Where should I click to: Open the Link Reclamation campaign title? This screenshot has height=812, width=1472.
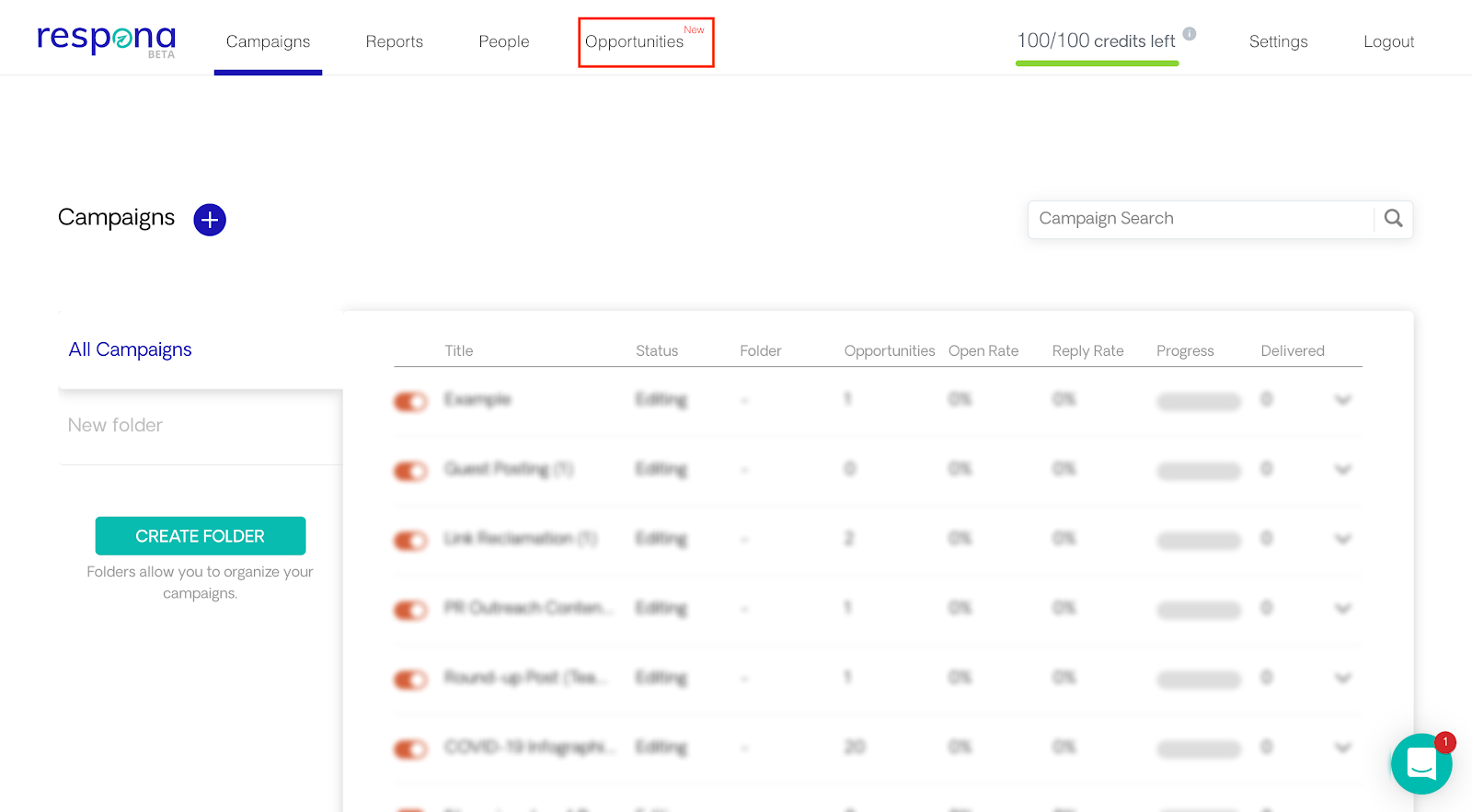tap(521, 538)
